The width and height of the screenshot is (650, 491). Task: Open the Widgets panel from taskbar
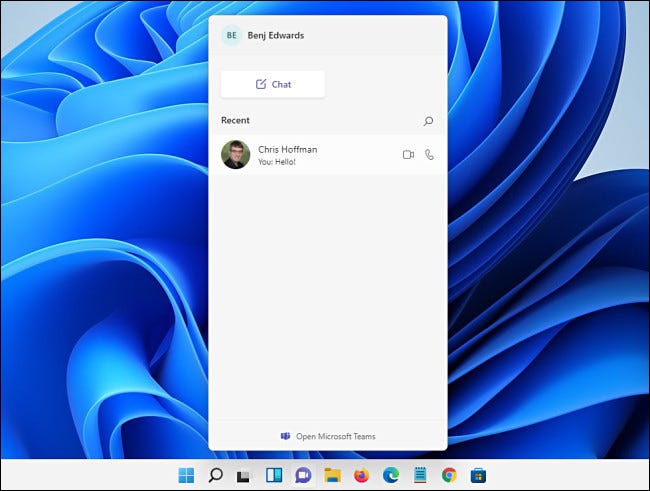coord(273,475)
